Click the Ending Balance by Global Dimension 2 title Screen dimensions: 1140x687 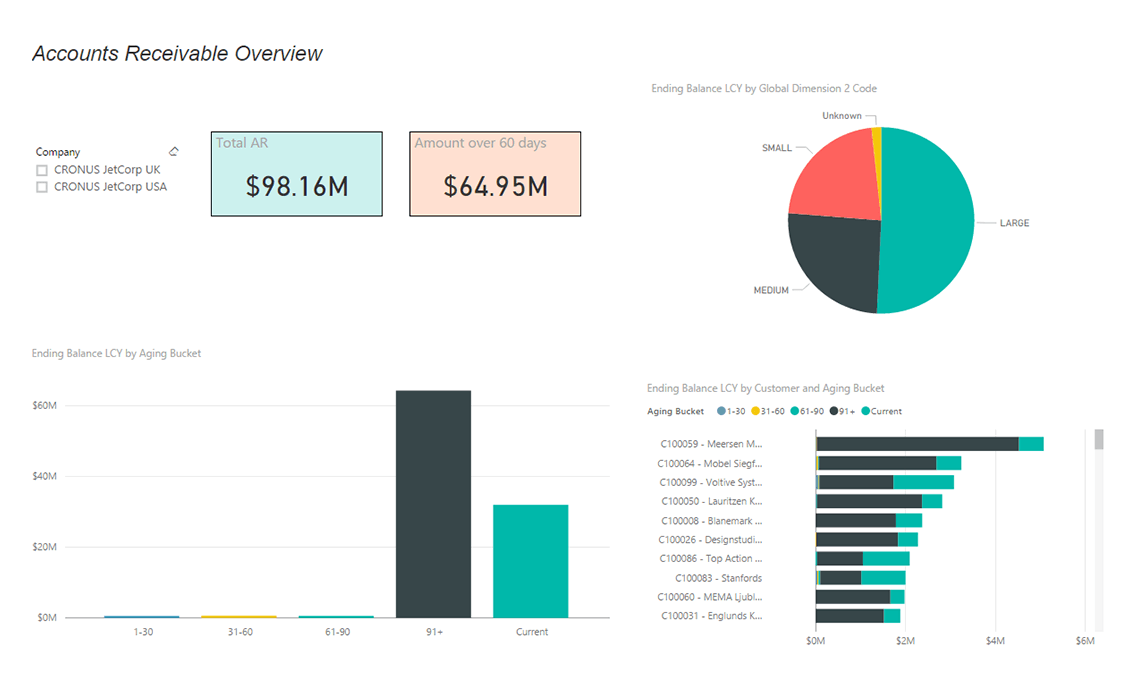[x=764, y=89]
